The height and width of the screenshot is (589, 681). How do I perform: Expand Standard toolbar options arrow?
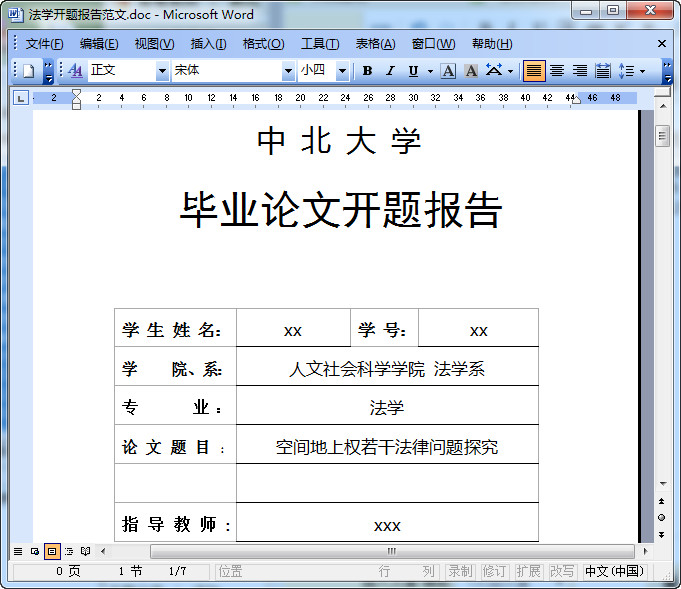pyautogui.click(x=49, y=72)
